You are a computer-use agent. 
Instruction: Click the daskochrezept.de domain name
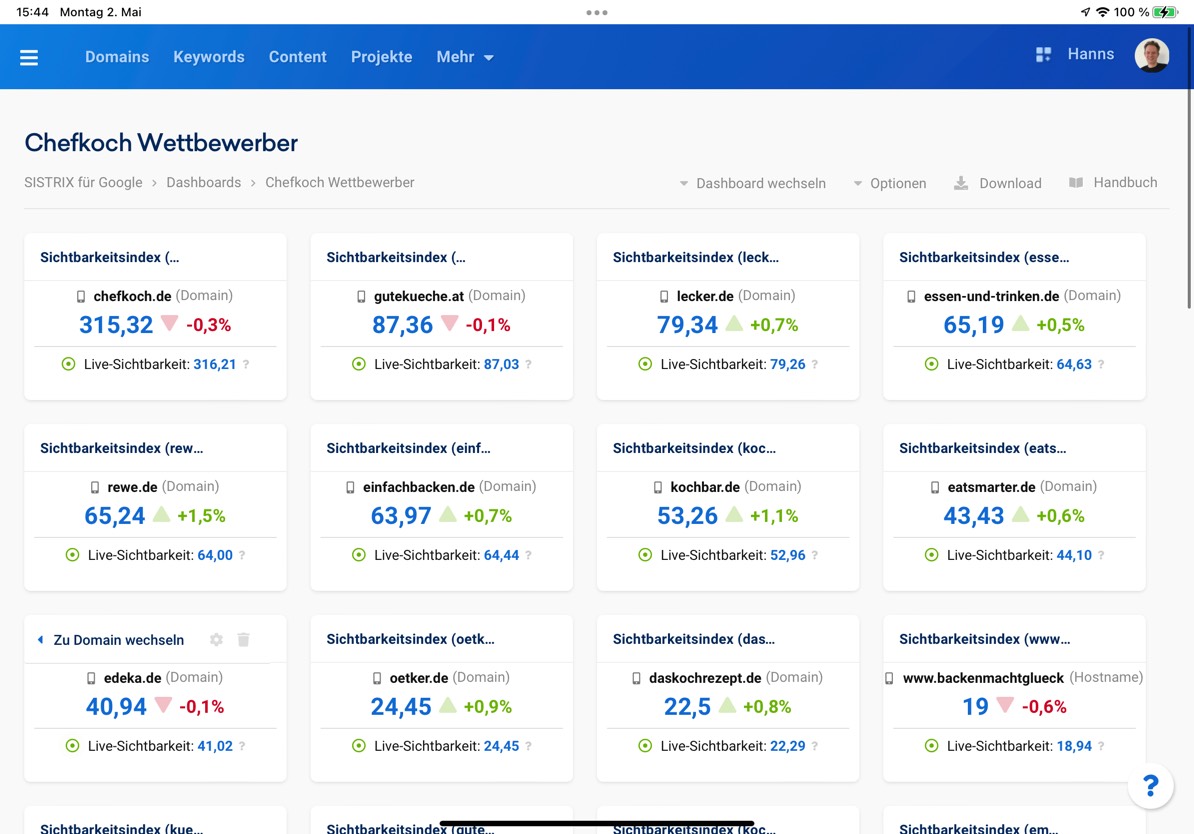tap(705, 679)
